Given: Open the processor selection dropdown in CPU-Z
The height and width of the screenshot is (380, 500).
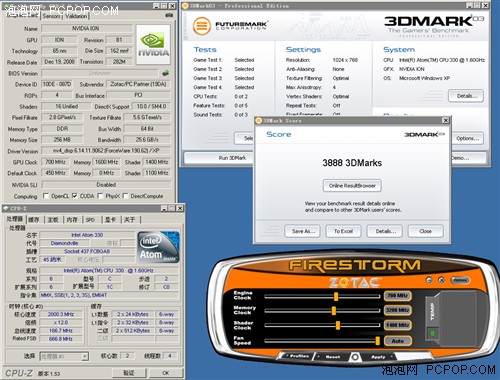Looking at the screenshot, I should tap(85, 357).
